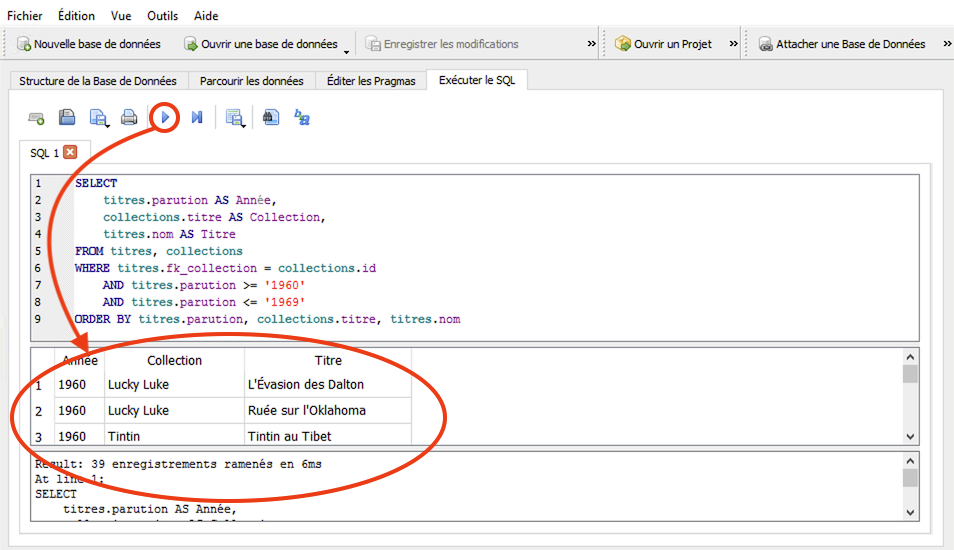Close the SQL 1 tab
The image size is (954, 550).
tap(70, 153)
